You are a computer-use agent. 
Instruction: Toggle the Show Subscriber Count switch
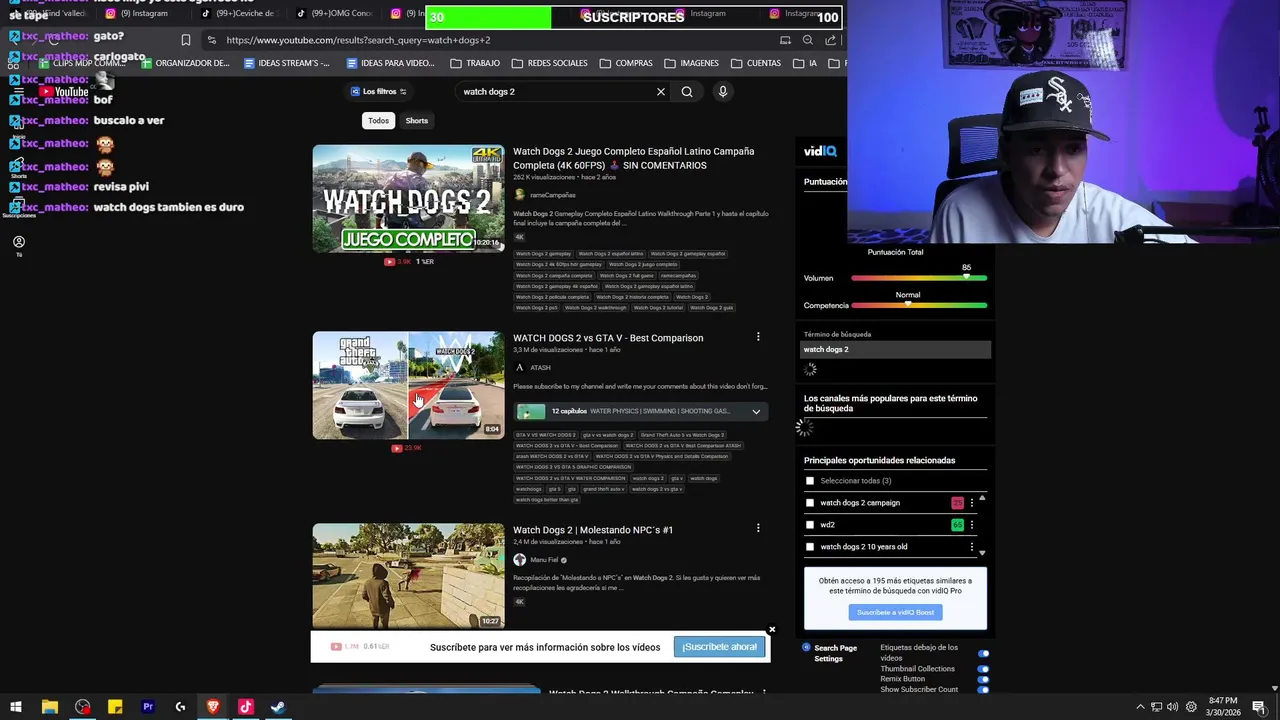pyautogui.click(x=983, y=690)
